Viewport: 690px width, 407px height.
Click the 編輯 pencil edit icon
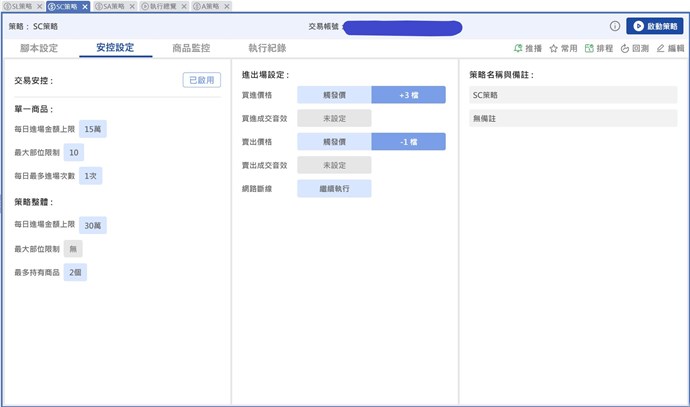pos(670,48)
